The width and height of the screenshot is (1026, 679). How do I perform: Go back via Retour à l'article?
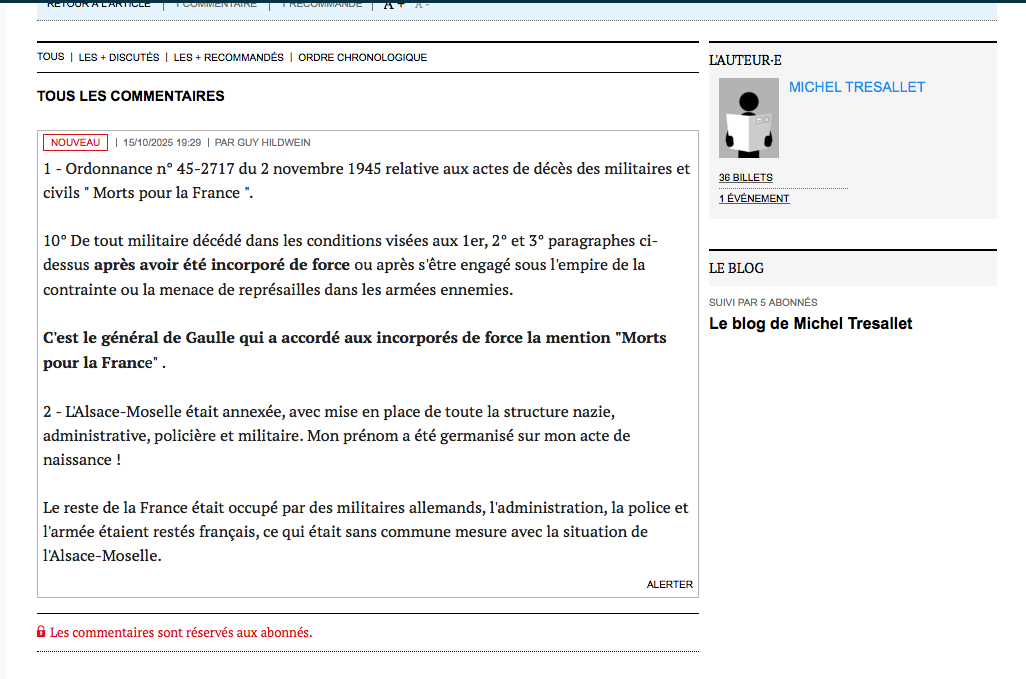point(99,4)
